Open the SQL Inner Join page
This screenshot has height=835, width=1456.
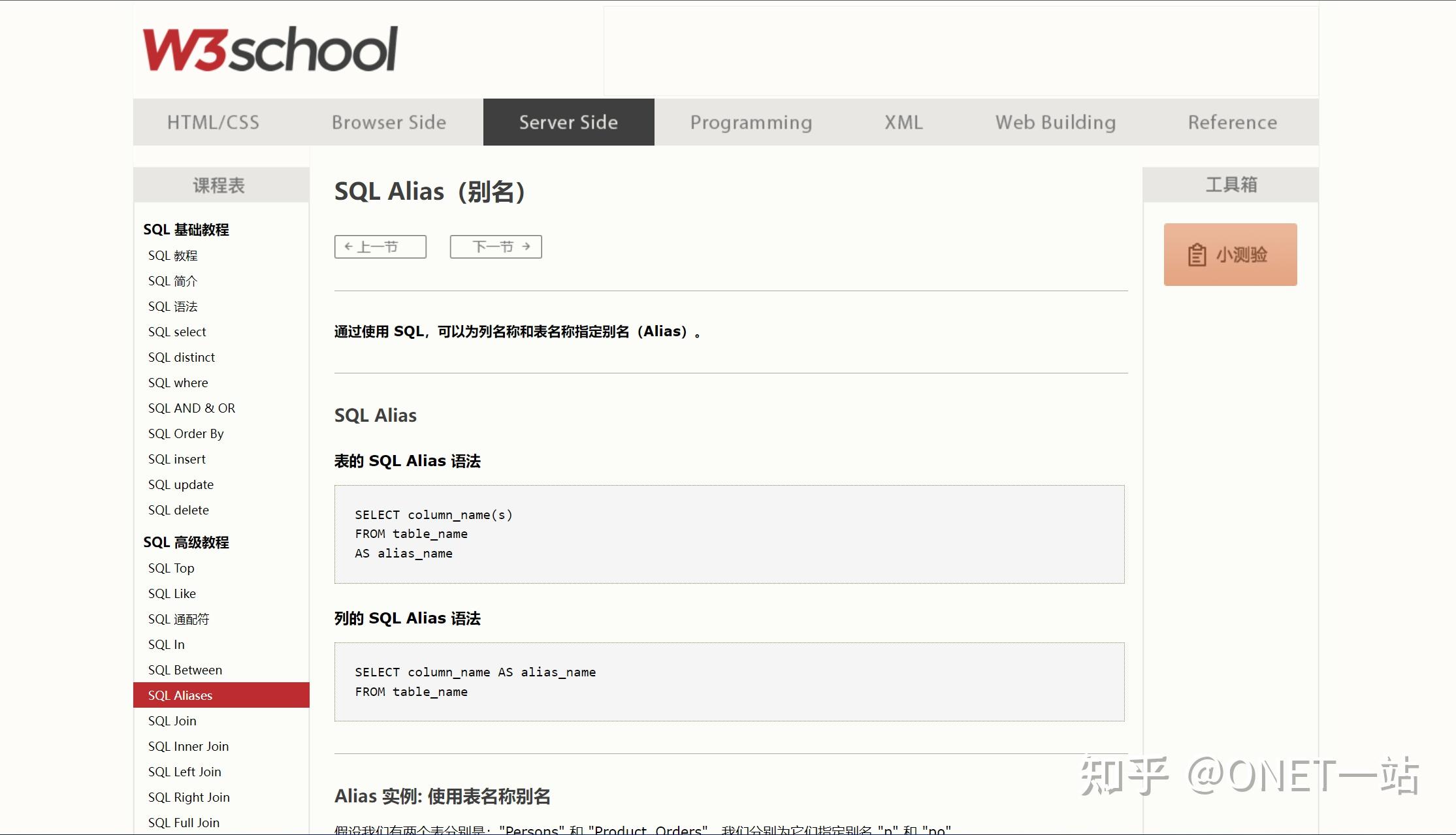(x=188, y=746)
